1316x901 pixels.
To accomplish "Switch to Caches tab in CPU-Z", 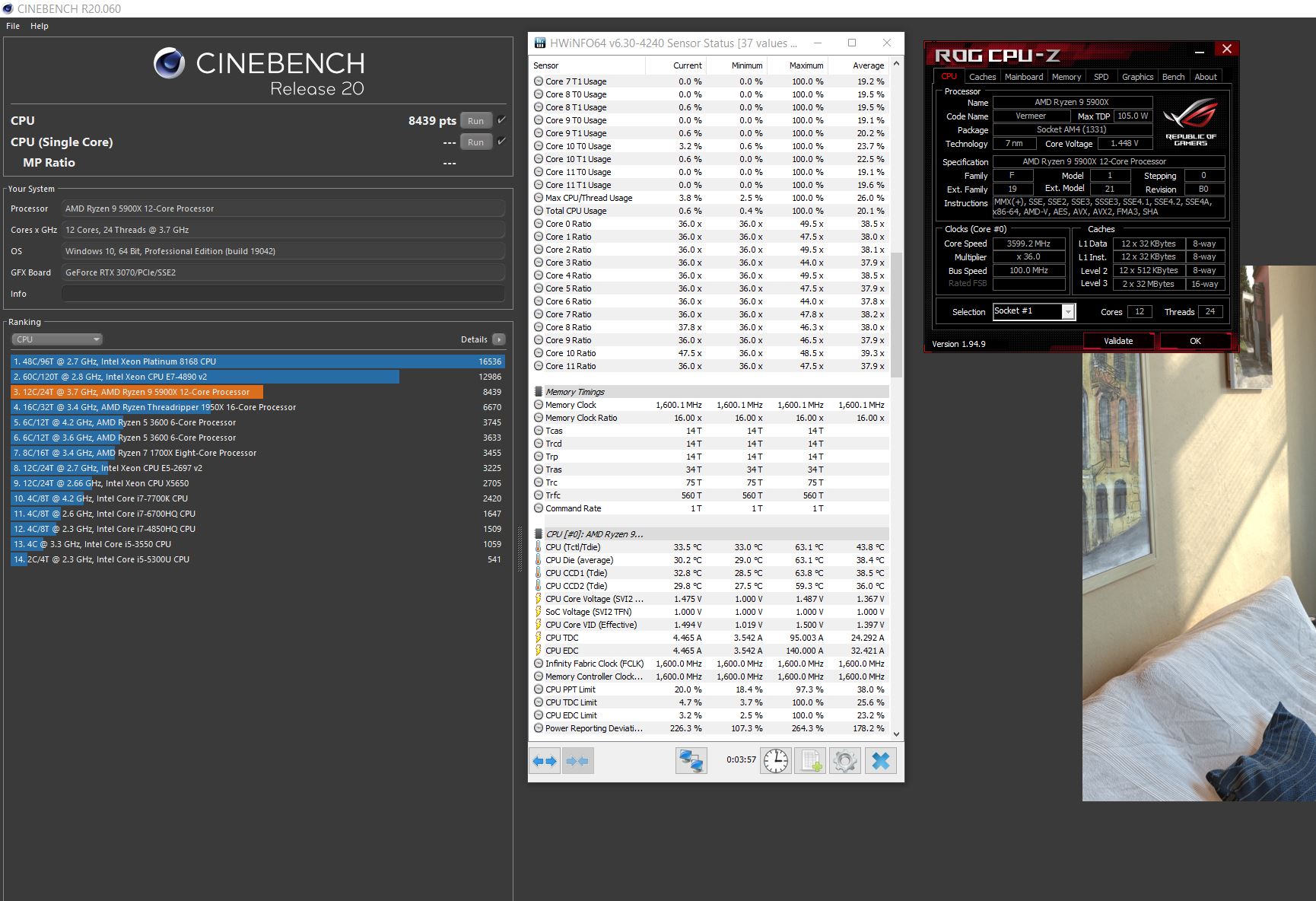I will coord(982,77).
